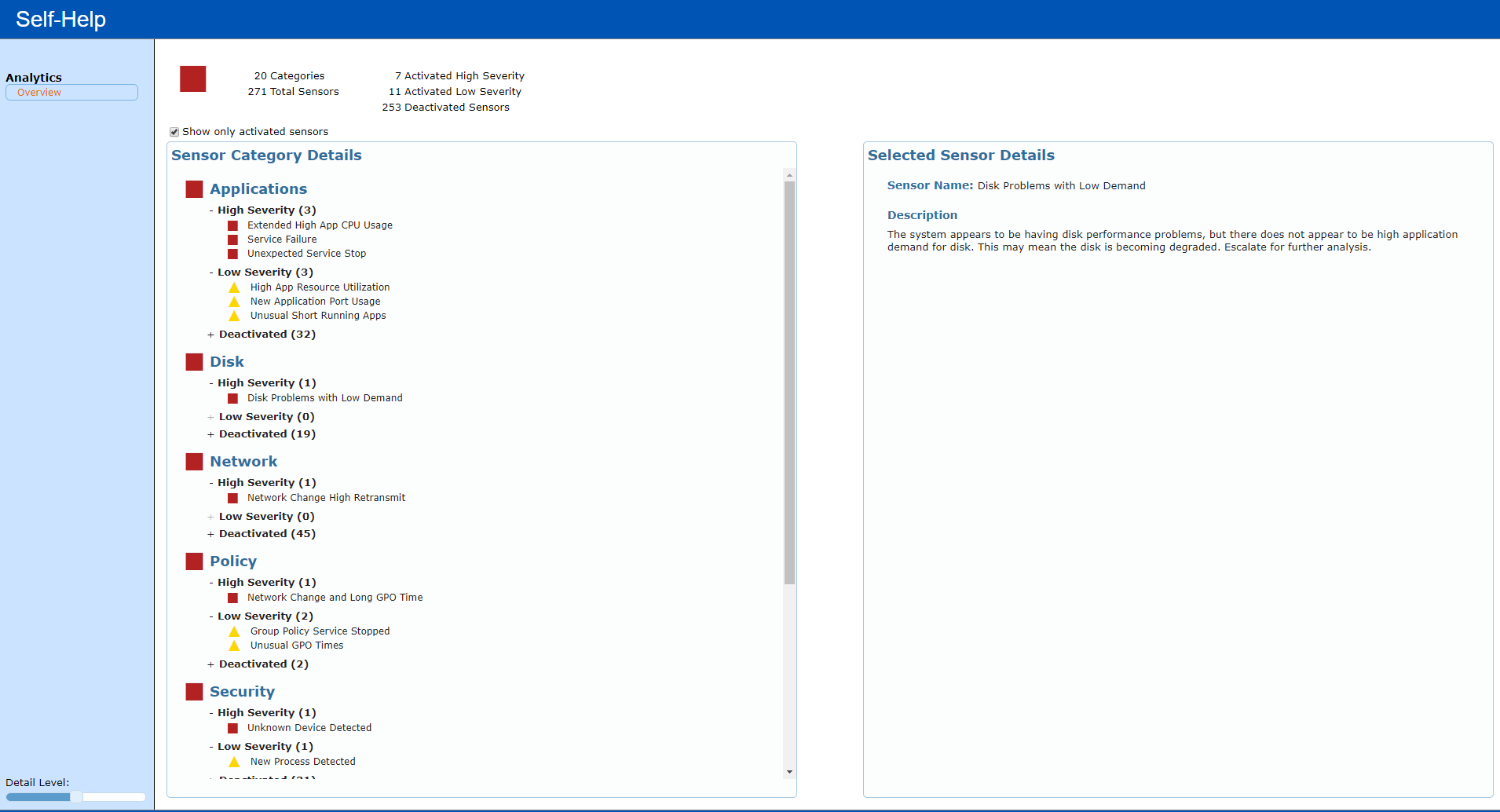This screenshot has height=812, width=1500.
Task: Click the red Policy category status icon
Action: 194,561
